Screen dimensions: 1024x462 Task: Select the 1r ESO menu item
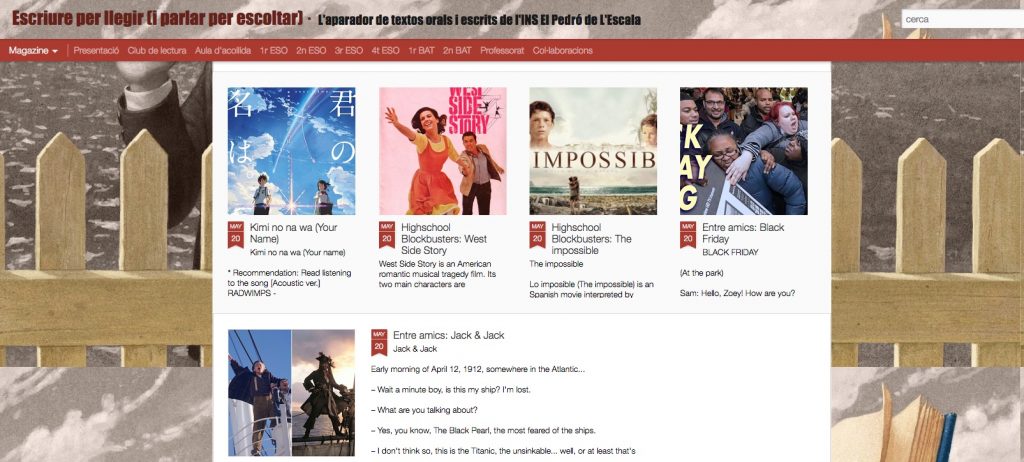pos(274,50)
